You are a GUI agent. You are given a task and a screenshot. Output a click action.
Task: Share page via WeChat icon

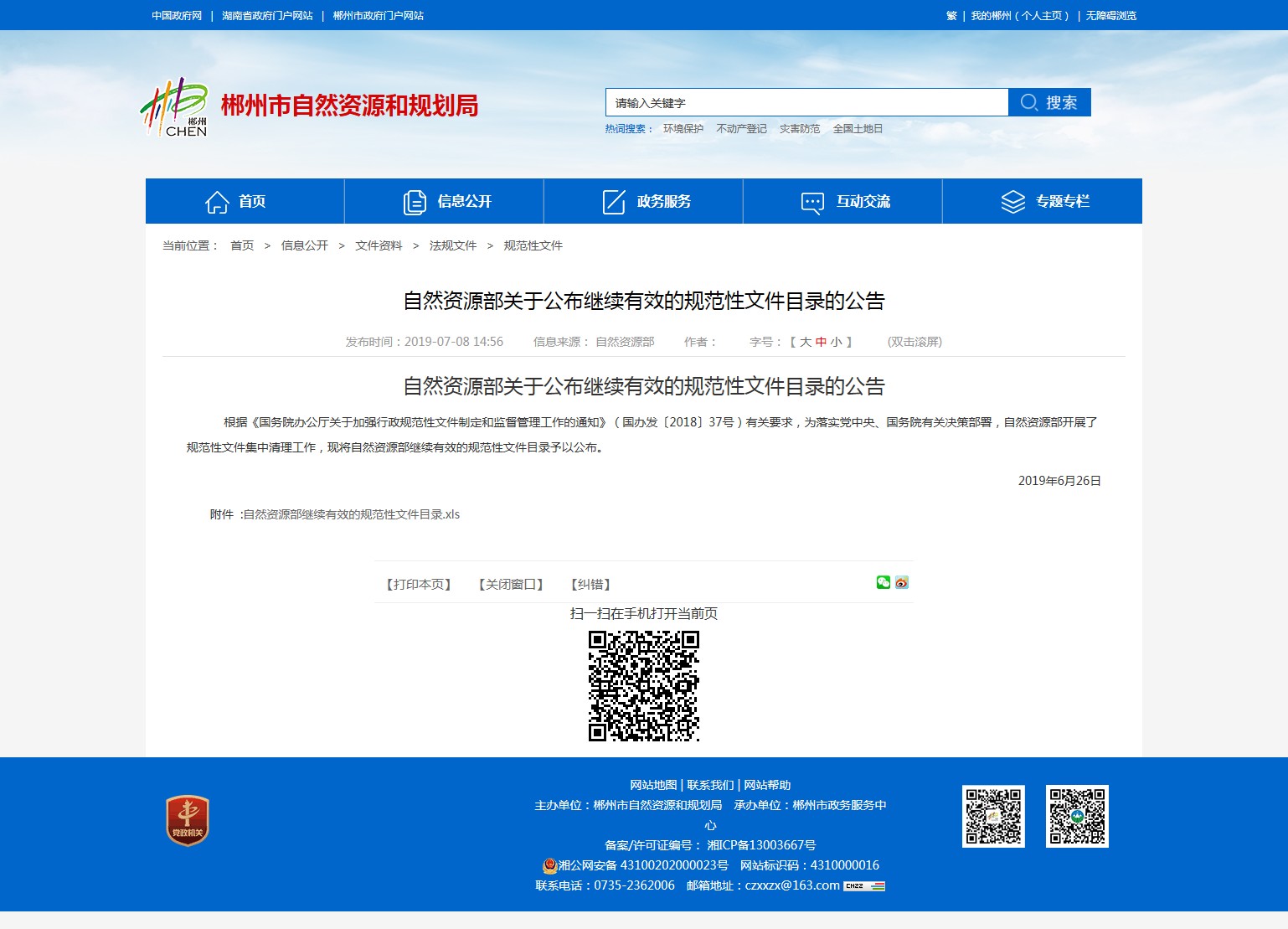883,583
